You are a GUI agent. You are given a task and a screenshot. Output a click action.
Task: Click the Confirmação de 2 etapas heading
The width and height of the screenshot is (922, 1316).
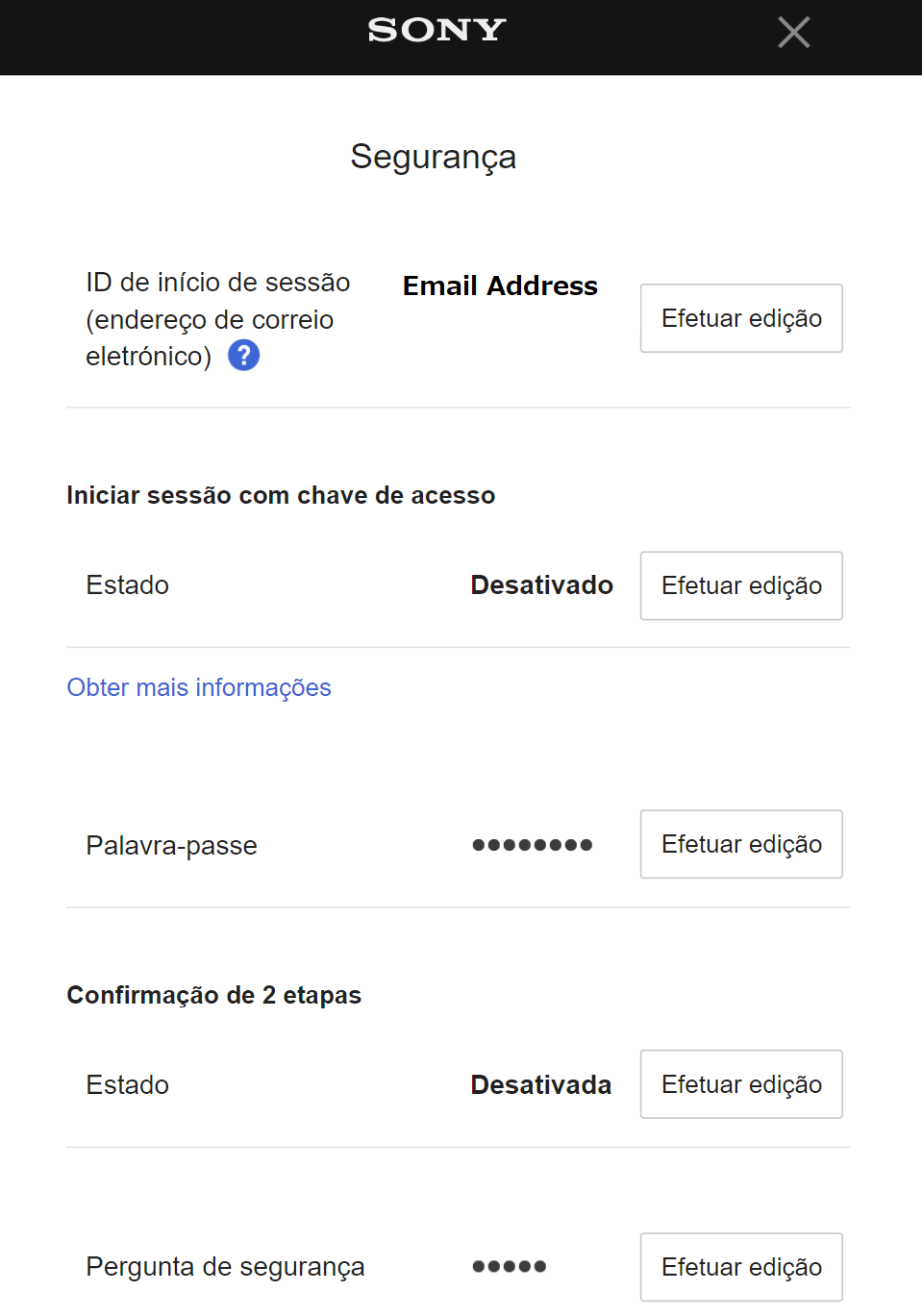(x=213, y=995)
